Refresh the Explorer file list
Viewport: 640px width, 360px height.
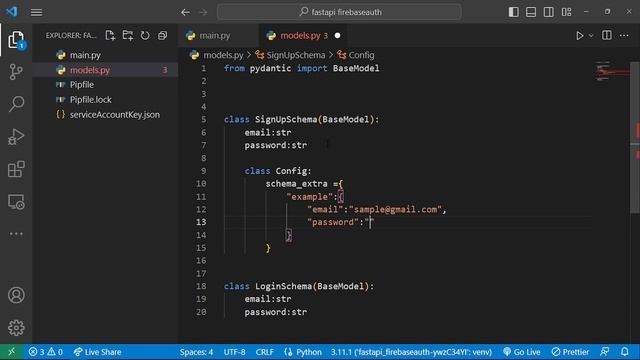coord(145,36)
